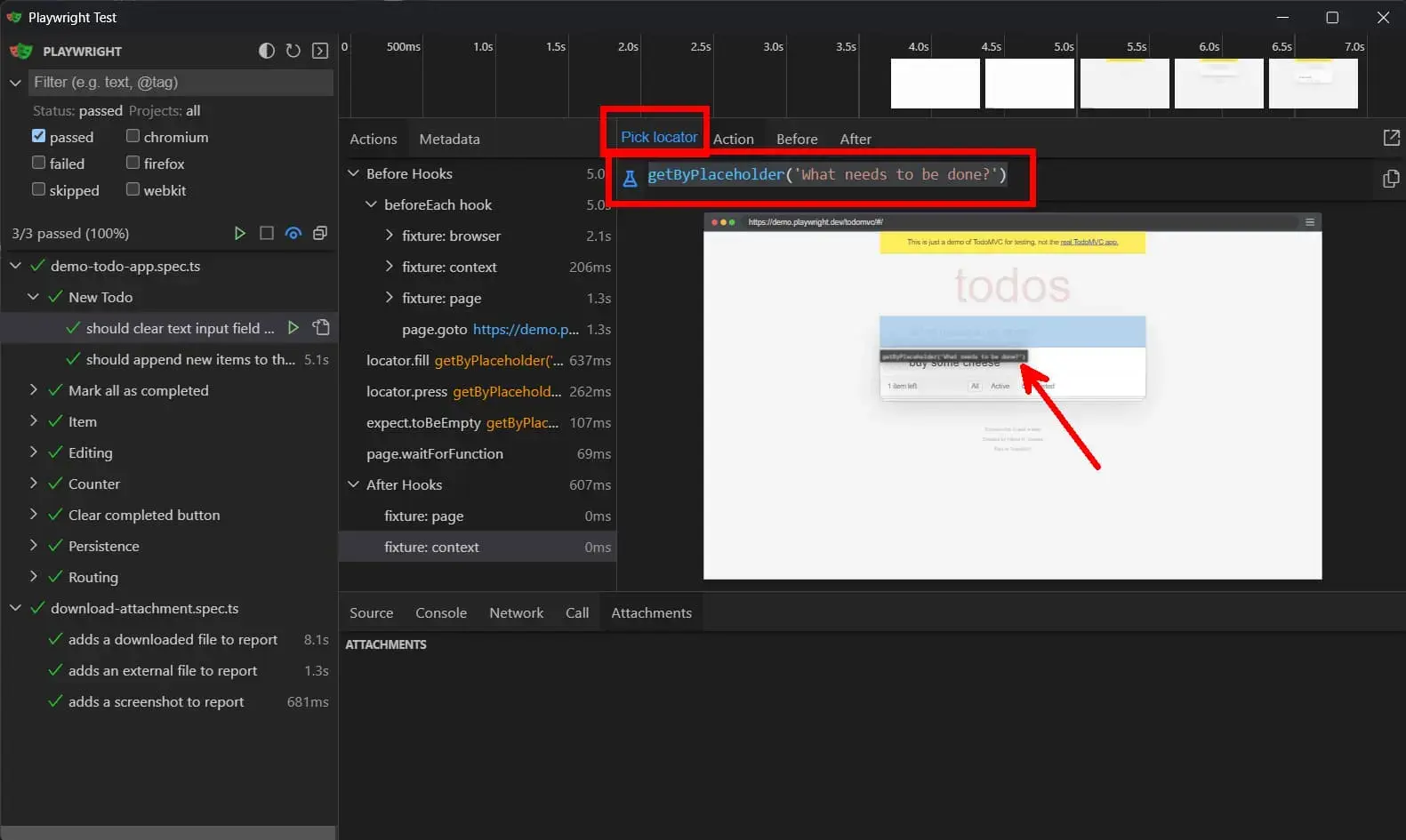Toggle watch all eye icon
The width and height of the screenshot is (1406, 840).
[x=293, y=233]
